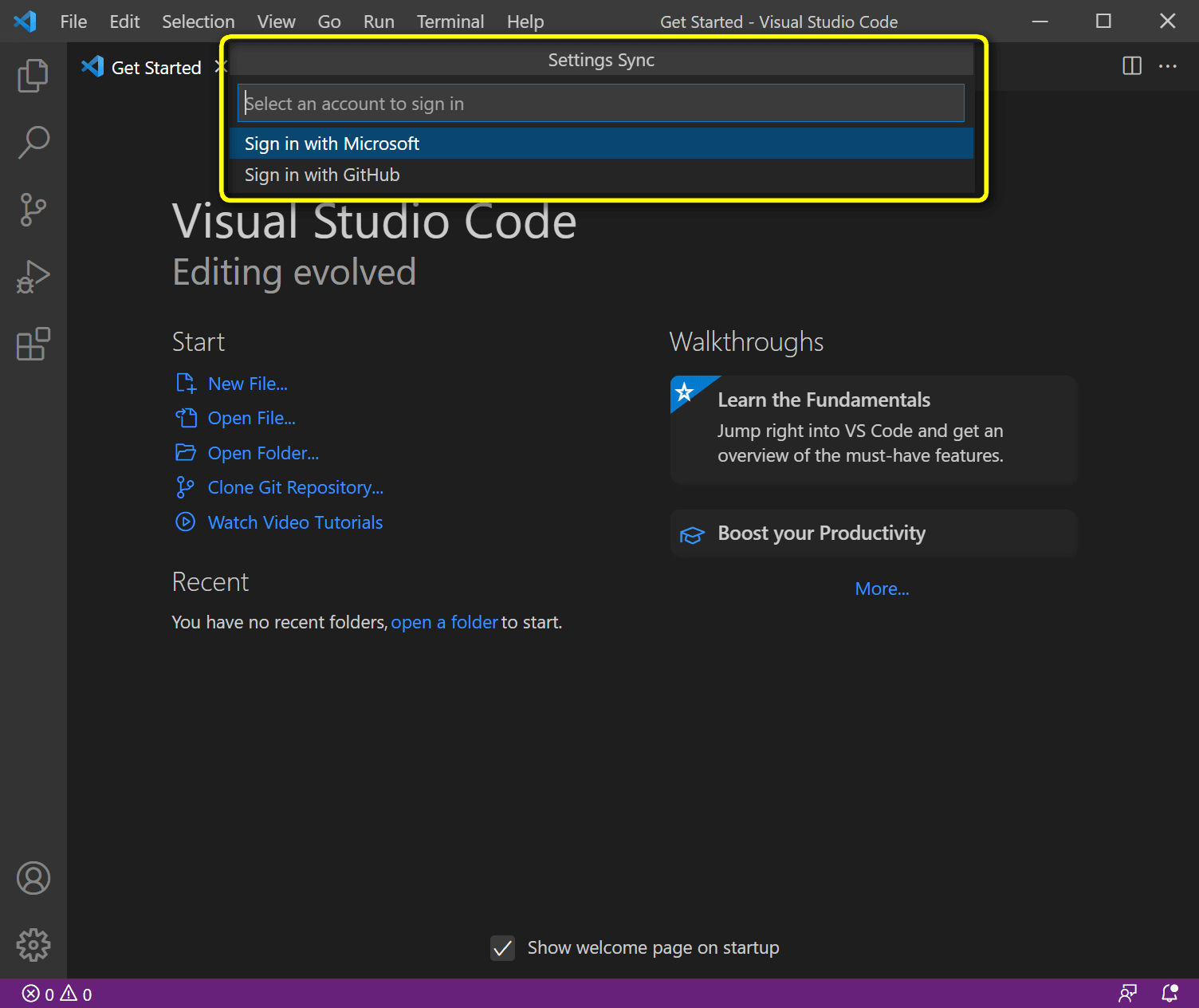Open the View menu
The image size is (1199, 1008).
pyautogui.click(x=276, y=22)
